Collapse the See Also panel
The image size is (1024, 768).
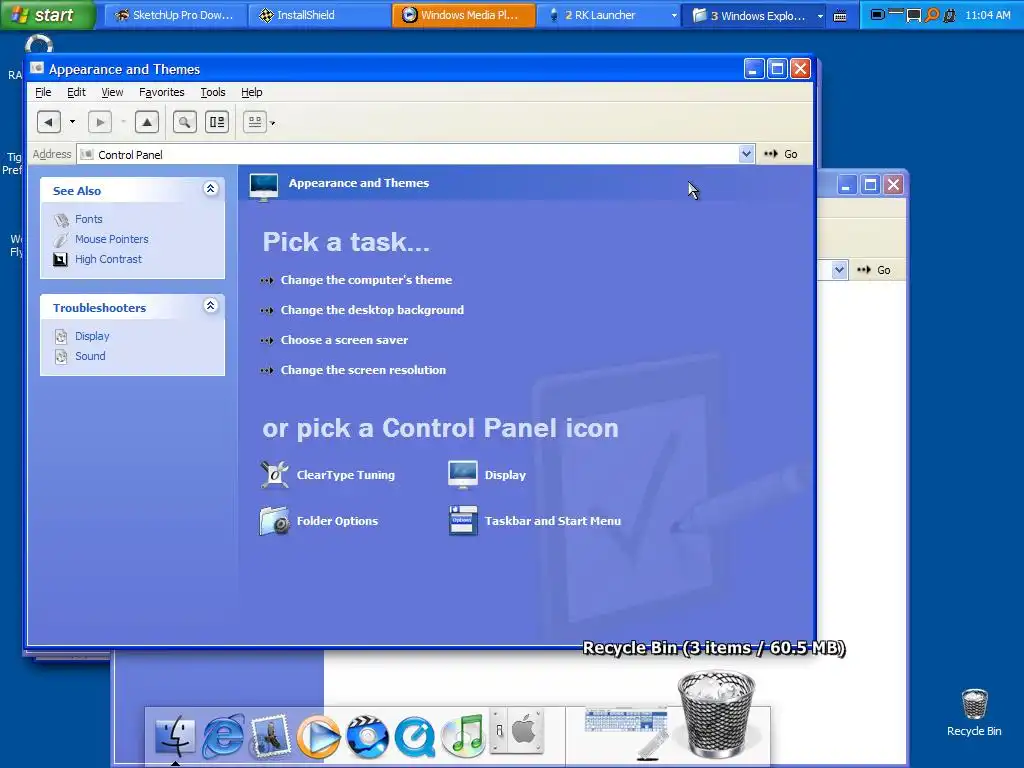click(210, 189)
